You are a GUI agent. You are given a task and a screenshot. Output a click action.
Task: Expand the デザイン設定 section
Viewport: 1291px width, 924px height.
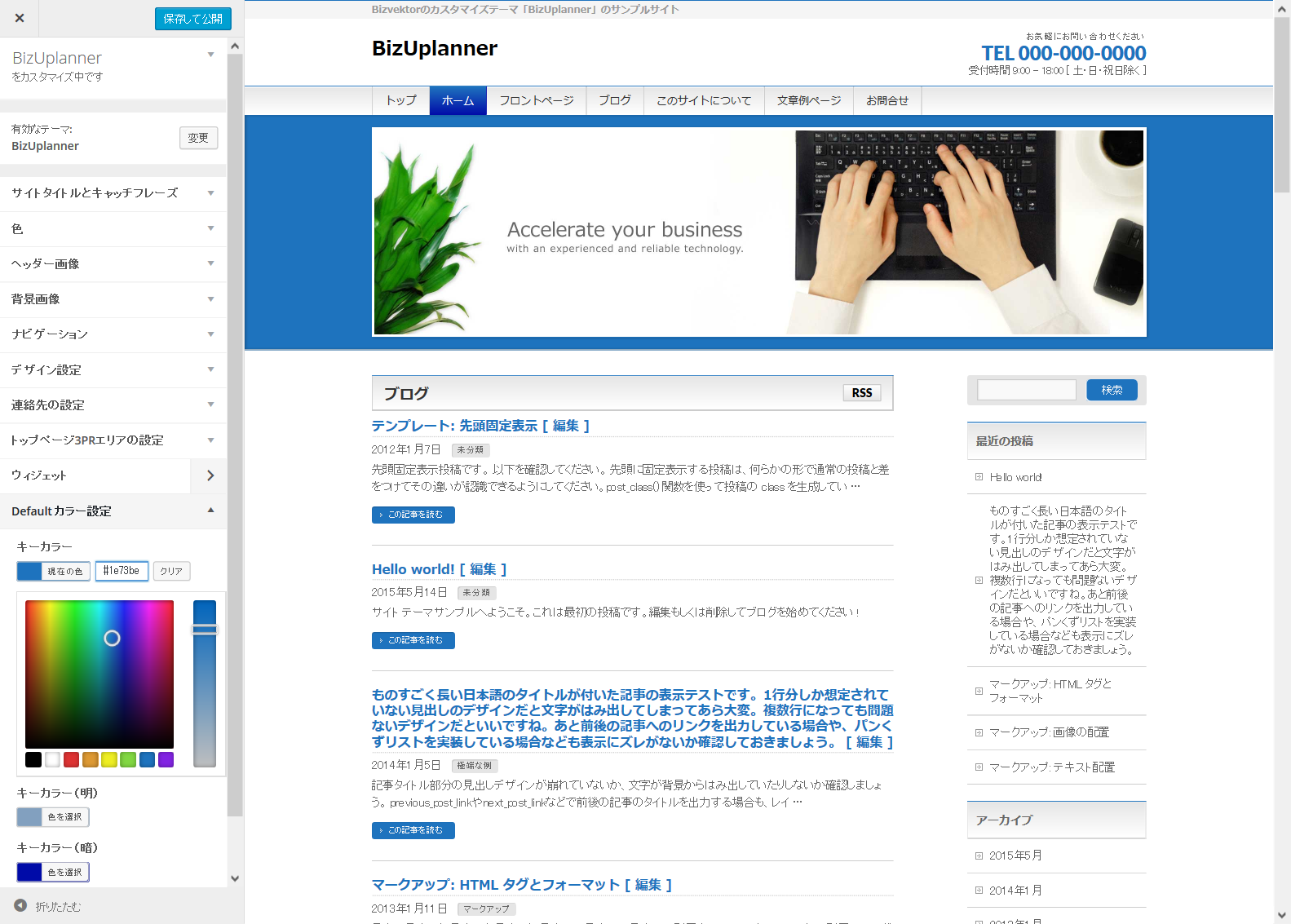pyautogui.click(x=113, y=370)
